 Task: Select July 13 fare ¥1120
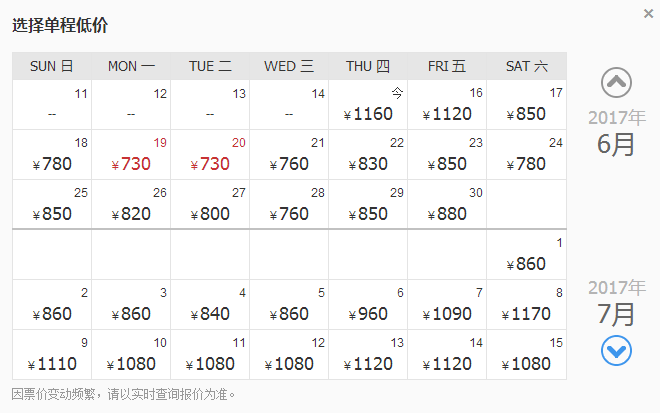[368, 355]
